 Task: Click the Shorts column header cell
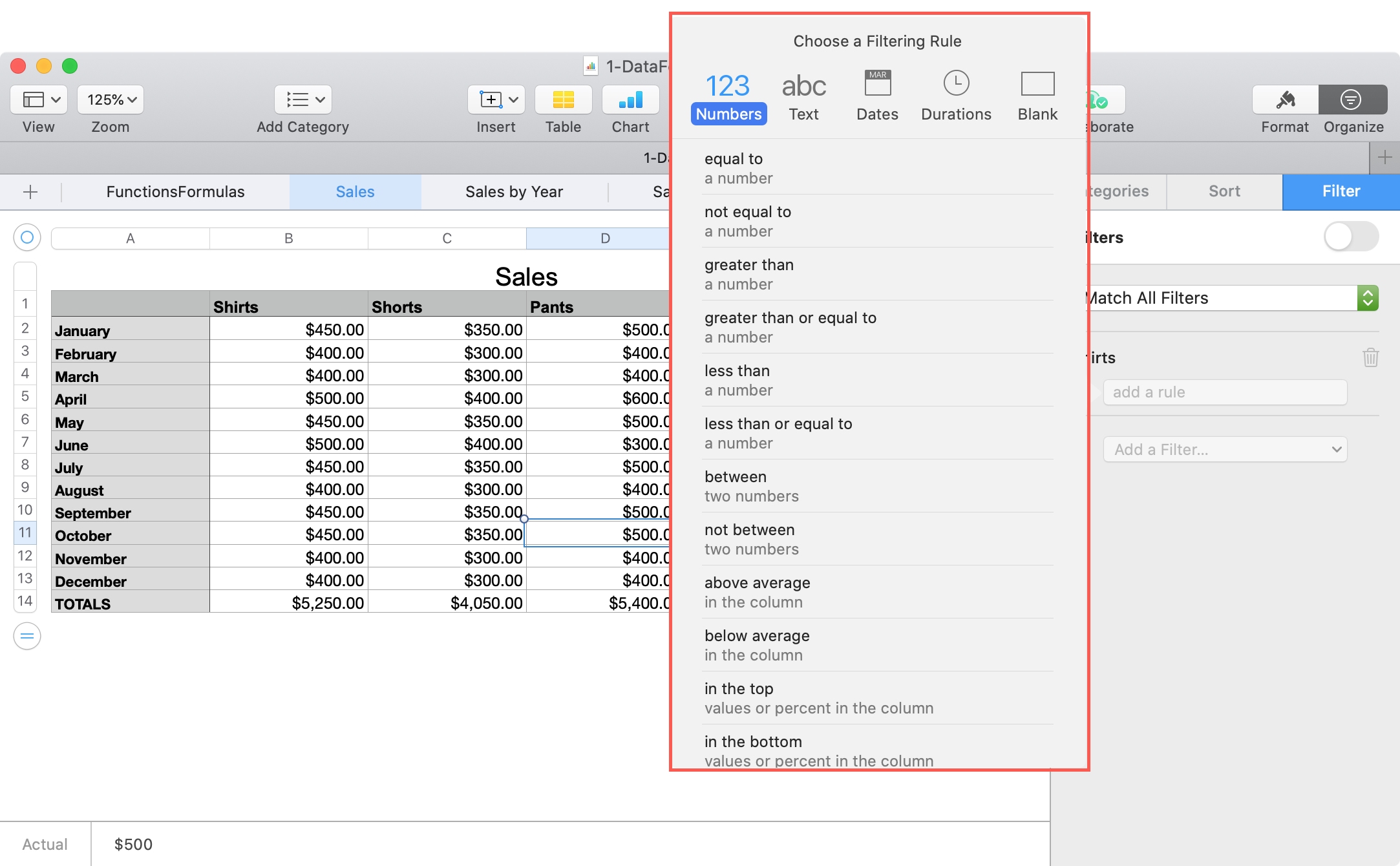click(447, 304)
